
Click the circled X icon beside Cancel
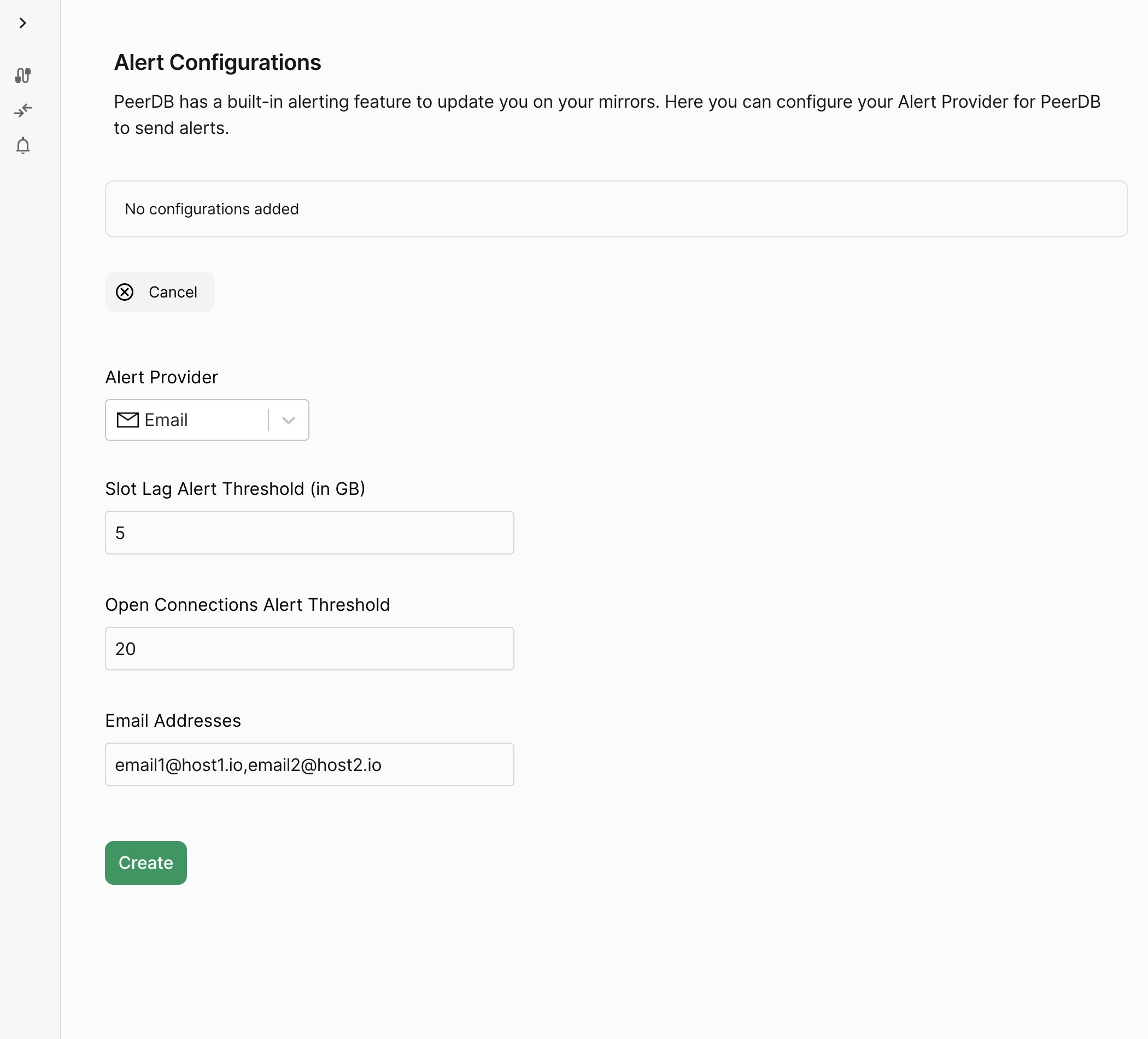point(125,292)
